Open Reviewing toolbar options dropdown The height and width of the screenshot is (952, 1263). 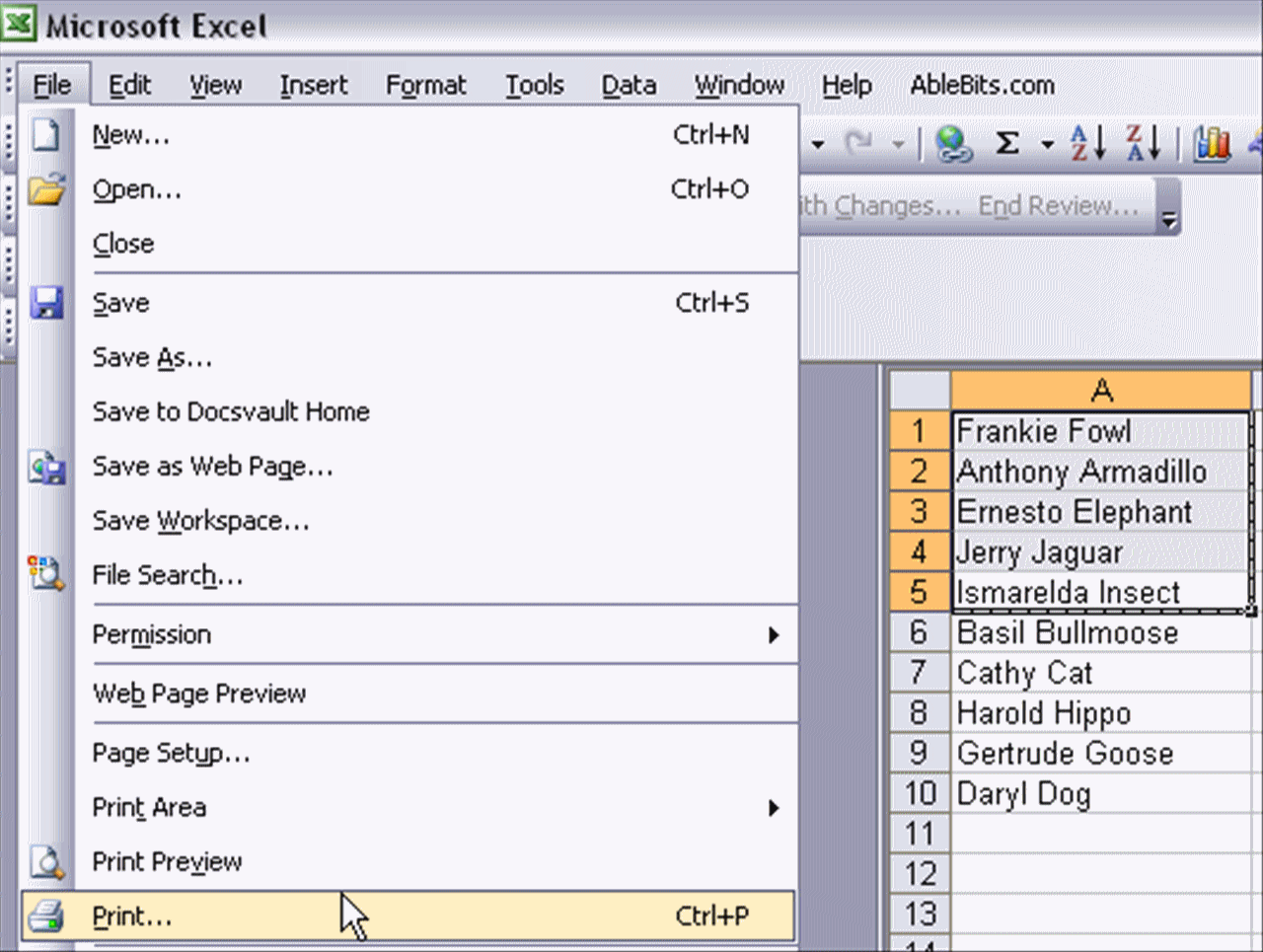(1169, 208)
